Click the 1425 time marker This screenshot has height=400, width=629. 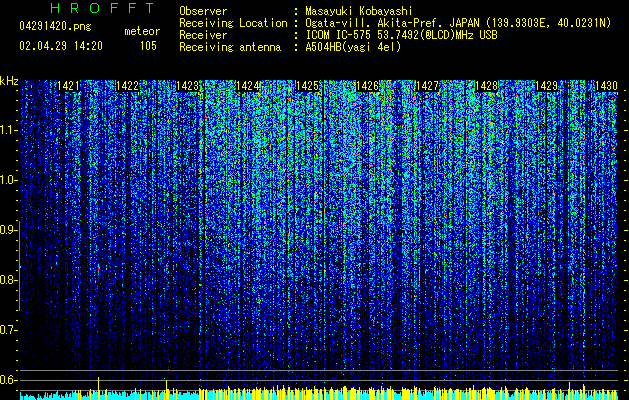click(307, 86)
